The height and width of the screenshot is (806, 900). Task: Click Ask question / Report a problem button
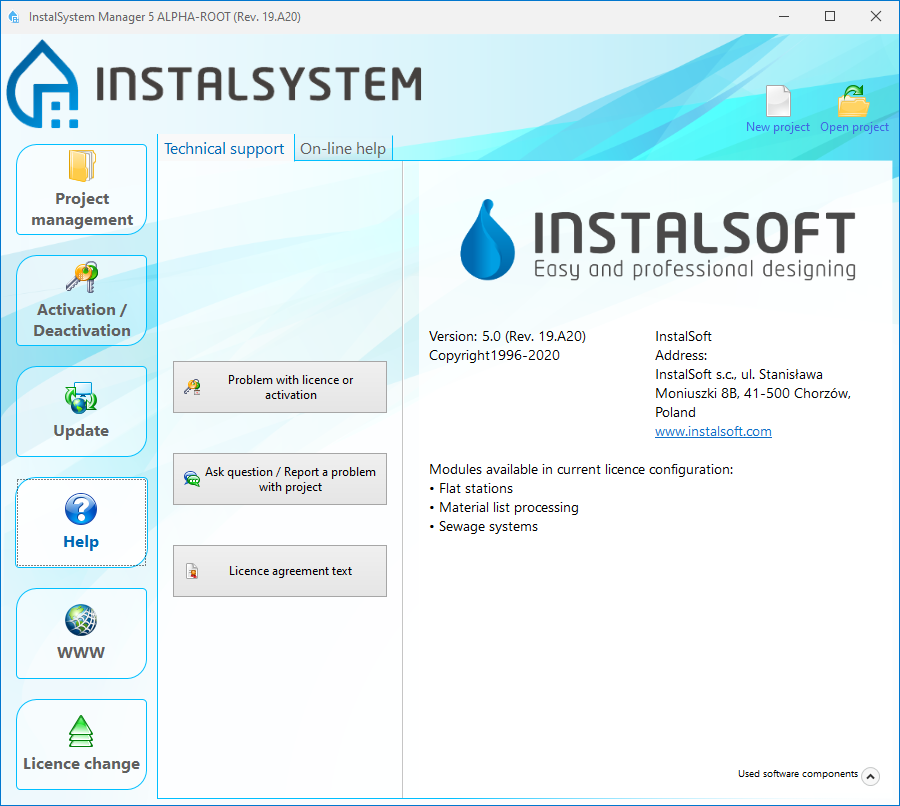(280, 479)
